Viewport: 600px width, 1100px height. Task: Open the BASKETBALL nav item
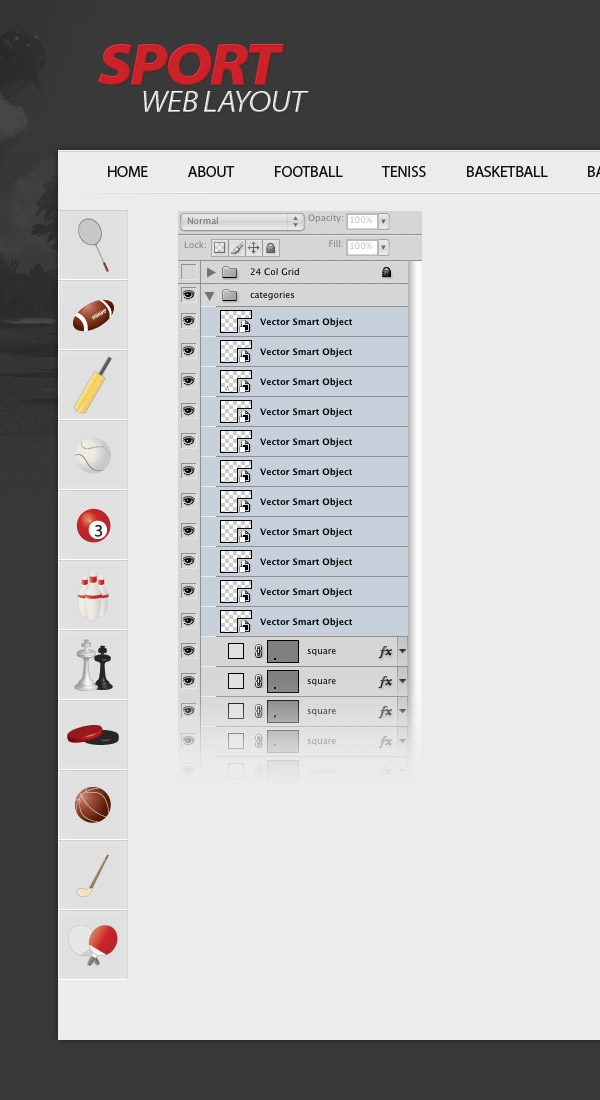click(507, 172)
